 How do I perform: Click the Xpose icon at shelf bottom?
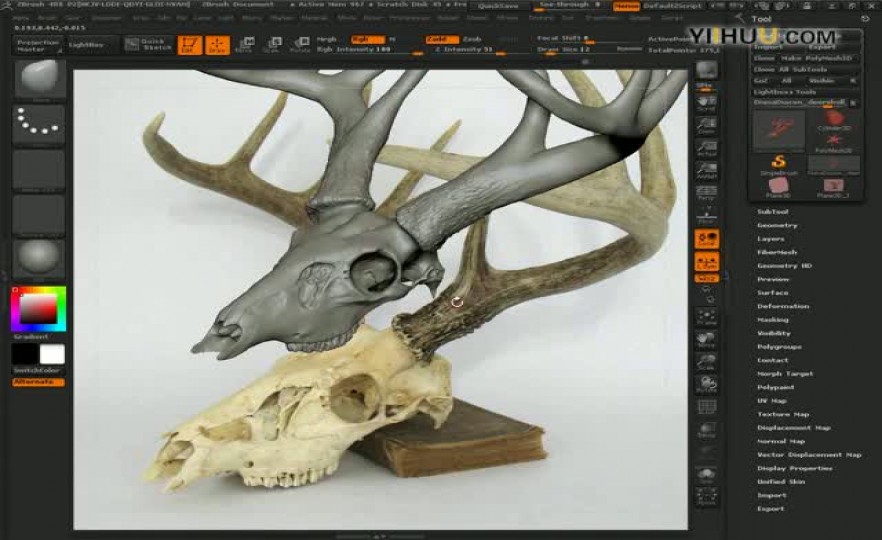tap(706, 497)
